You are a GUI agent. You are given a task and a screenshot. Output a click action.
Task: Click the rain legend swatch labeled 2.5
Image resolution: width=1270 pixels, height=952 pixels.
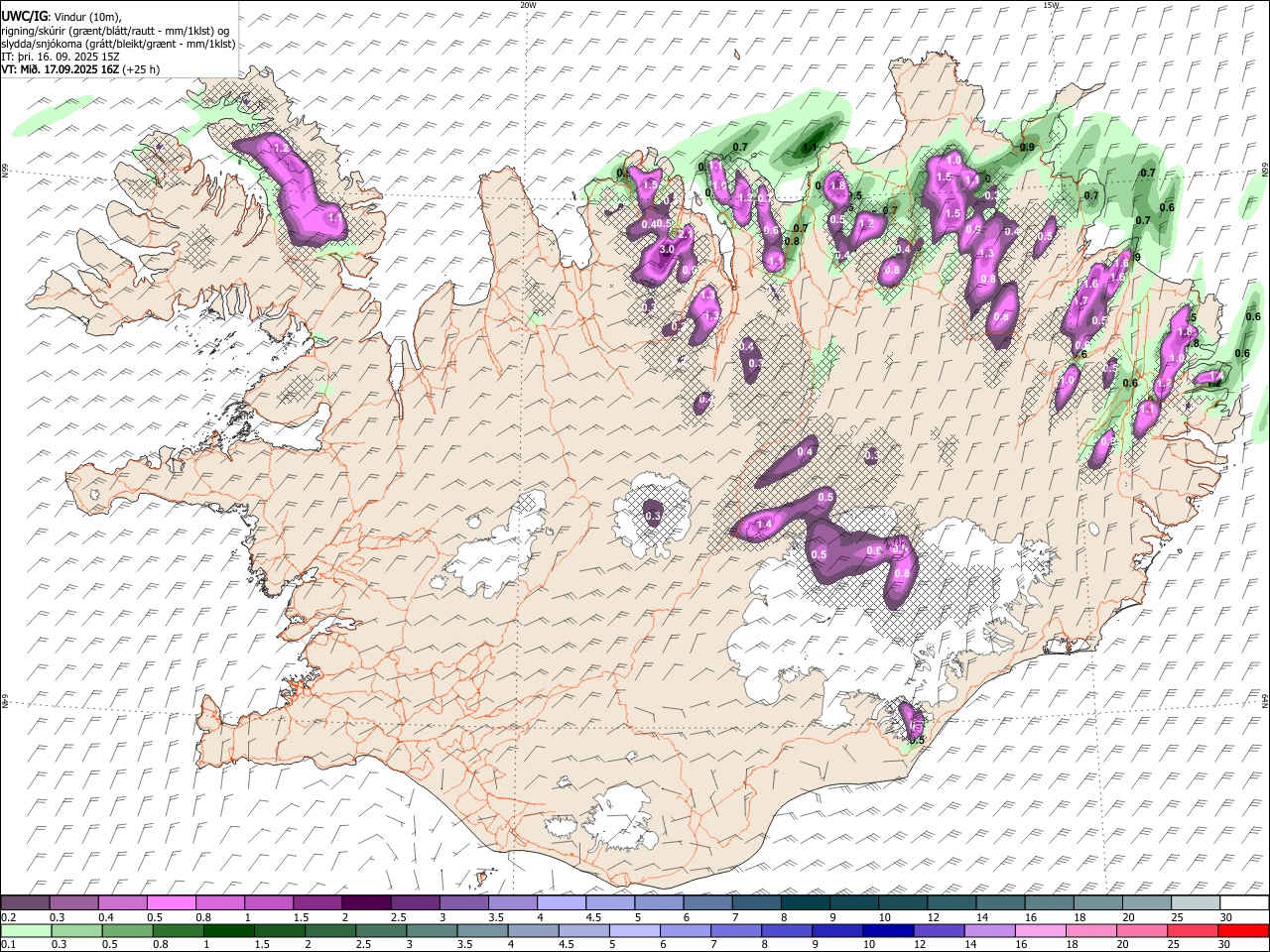[x=381, y=930]
